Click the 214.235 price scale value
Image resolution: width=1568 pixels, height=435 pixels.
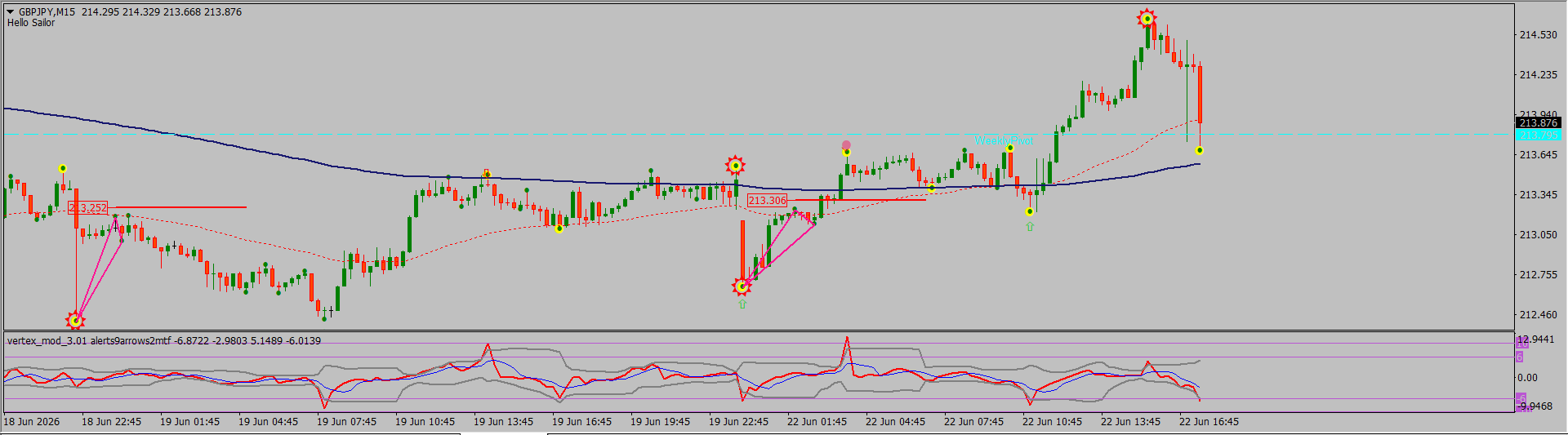[1538, 75]
